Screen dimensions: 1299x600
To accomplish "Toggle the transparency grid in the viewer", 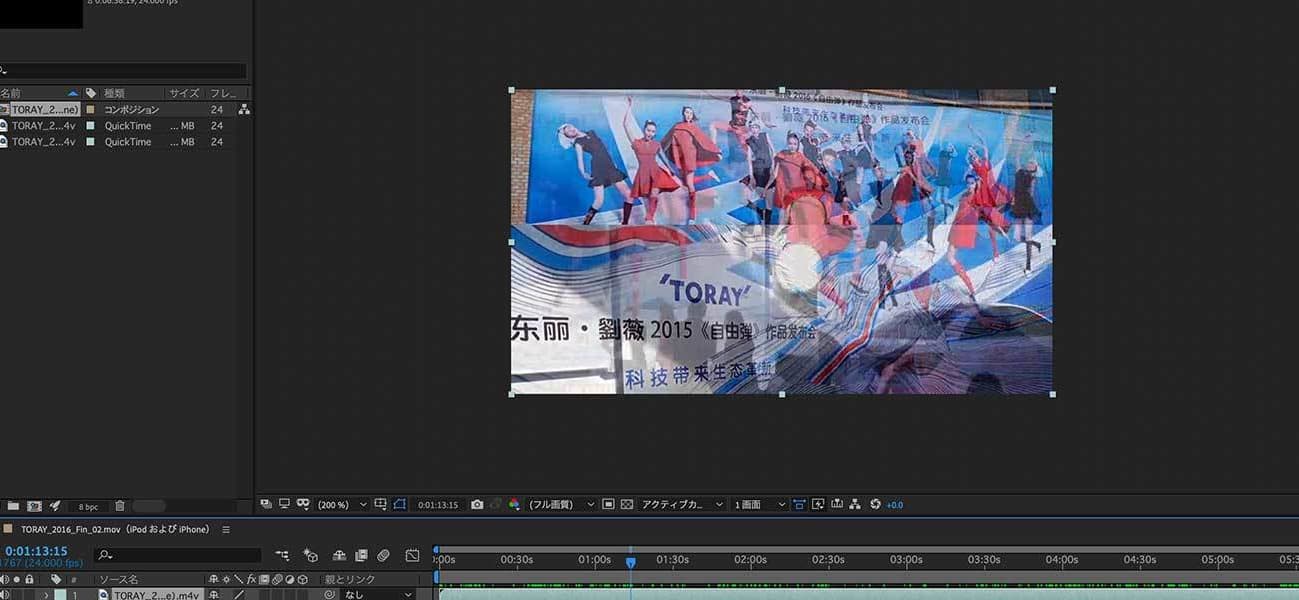I will pyautogui.click(x=627, y=505).
